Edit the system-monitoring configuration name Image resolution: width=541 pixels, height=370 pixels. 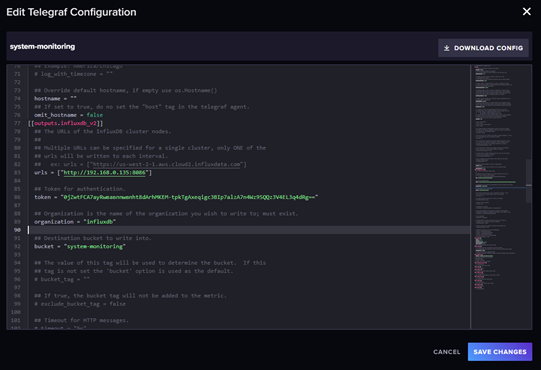click(x=42, y=47)
